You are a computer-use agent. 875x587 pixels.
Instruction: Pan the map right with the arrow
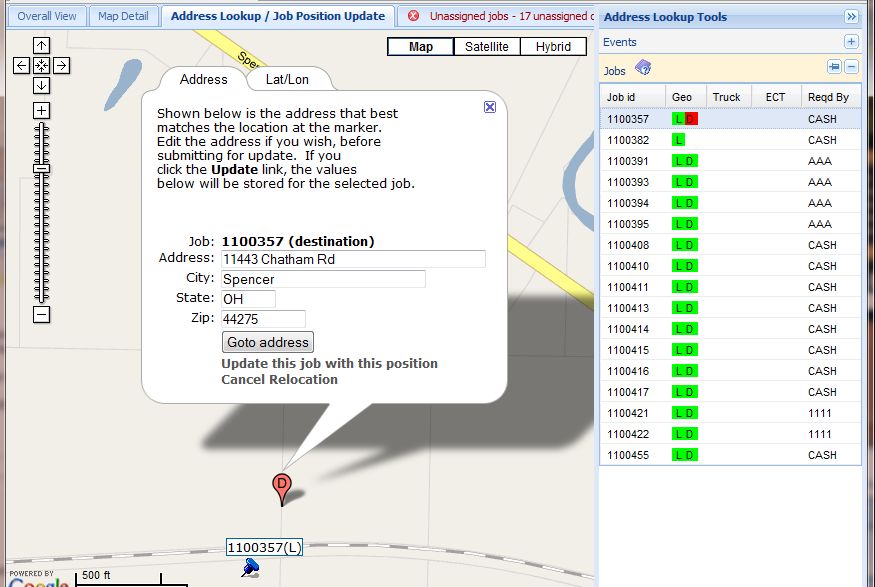61,65
